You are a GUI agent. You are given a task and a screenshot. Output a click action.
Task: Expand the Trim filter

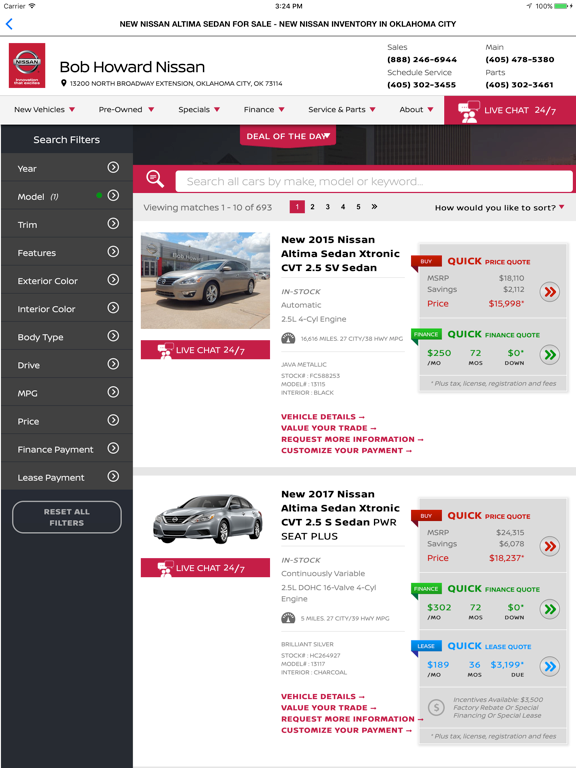click(x=67, y=224)
